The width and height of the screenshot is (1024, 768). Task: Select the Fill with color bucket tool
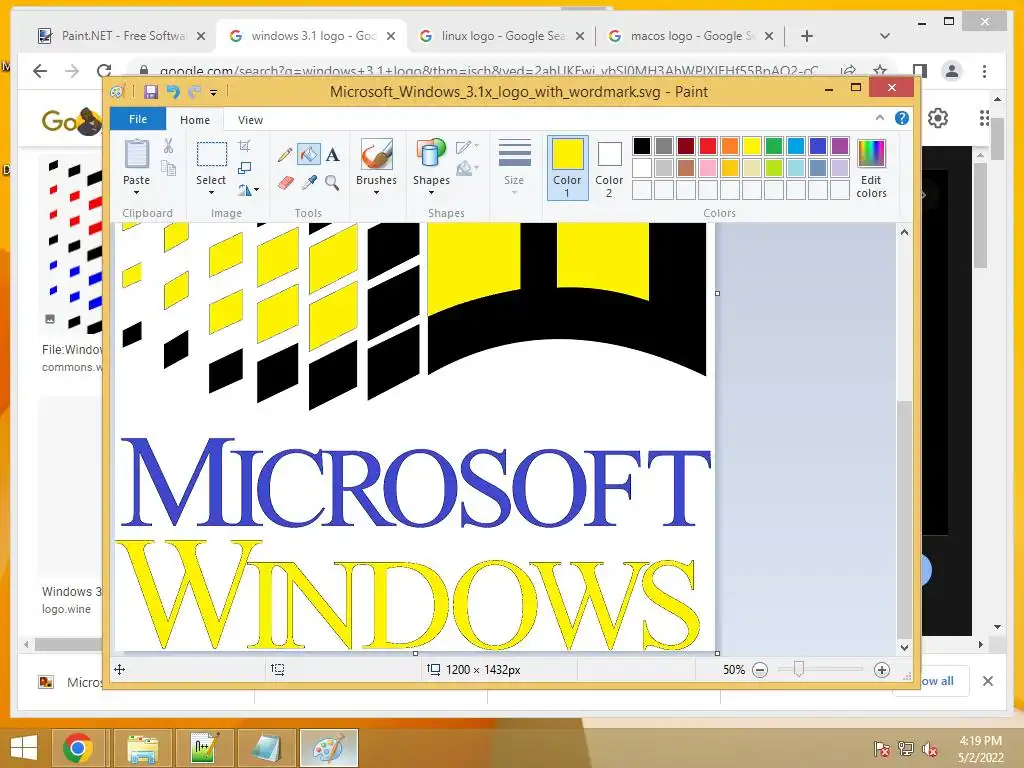coord(308,155)
